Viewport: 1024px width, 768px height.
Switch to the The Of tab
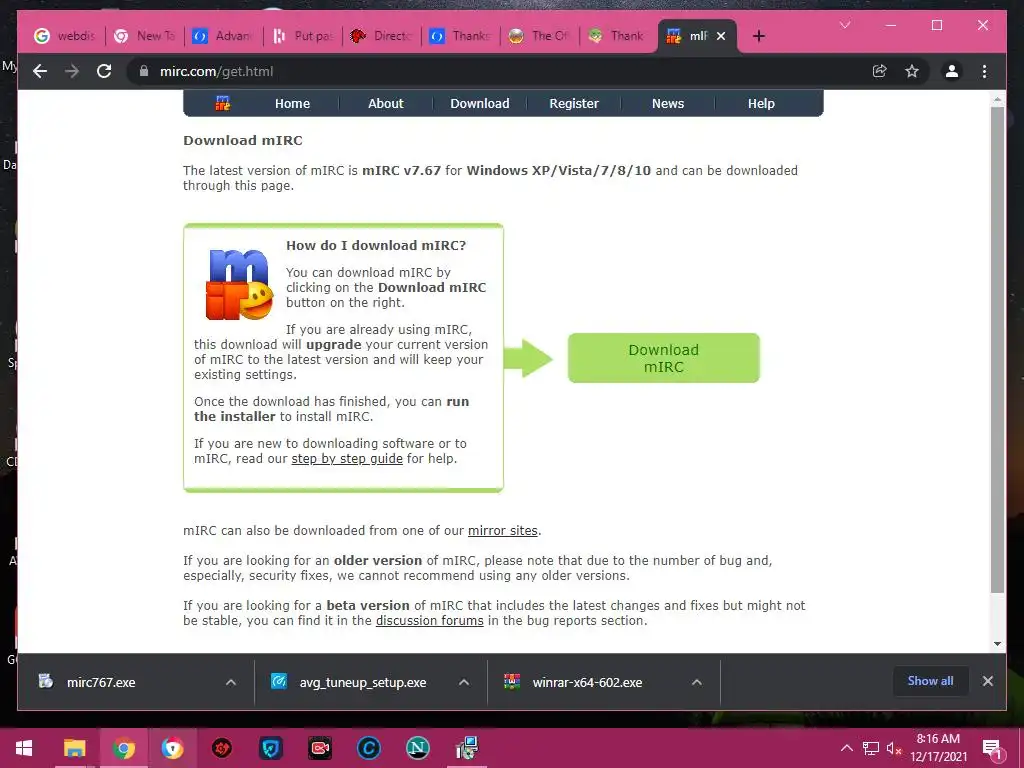539,36
